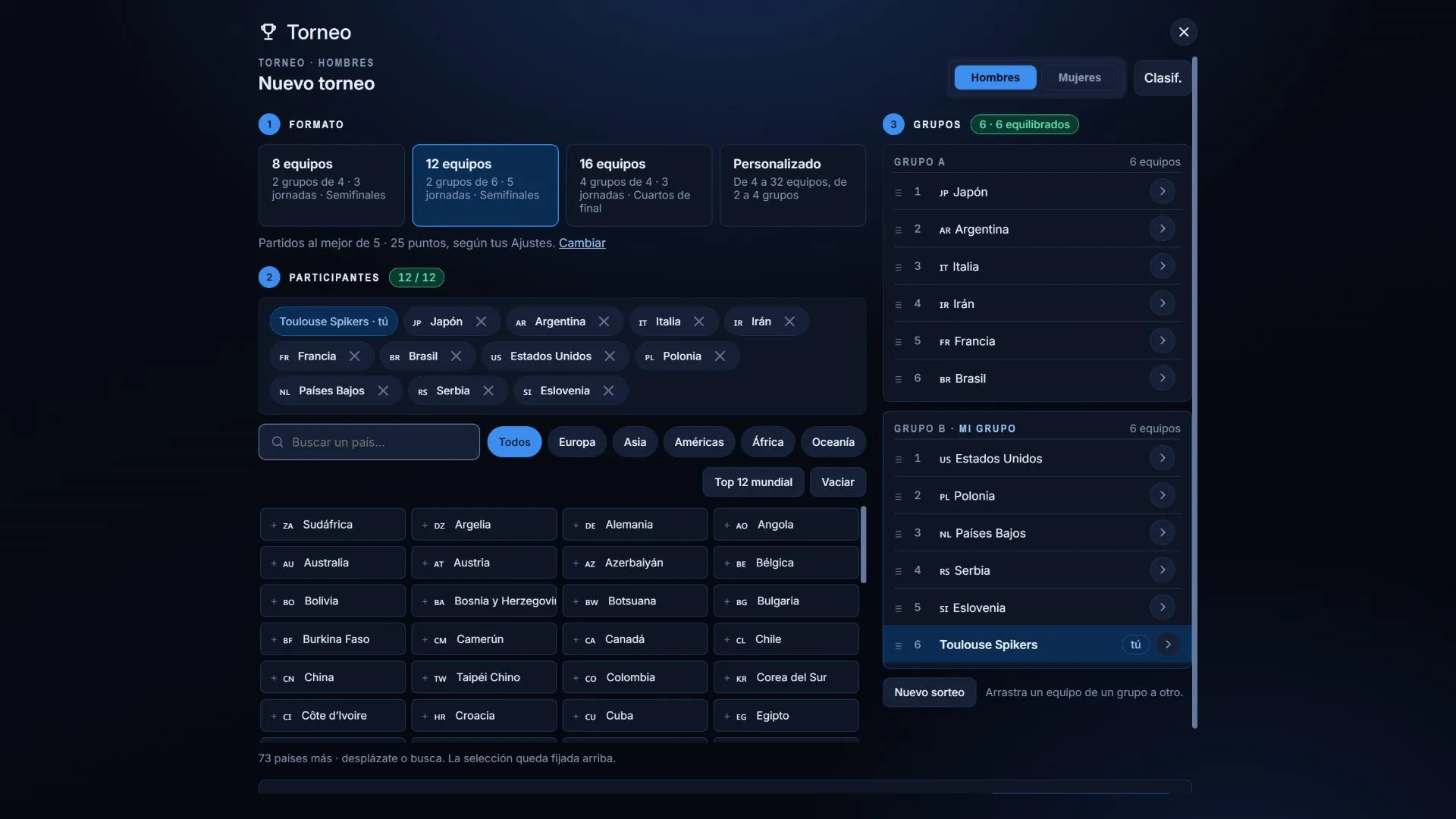Remove Brasil participant chip
1456x819 pixels.
pos(456,356)
